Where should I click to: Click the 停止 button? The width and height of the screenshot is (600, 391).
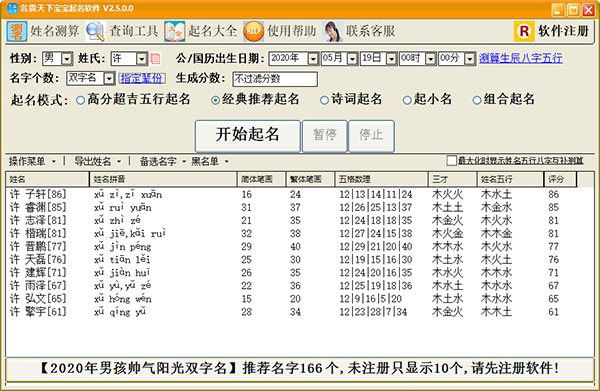371,136
